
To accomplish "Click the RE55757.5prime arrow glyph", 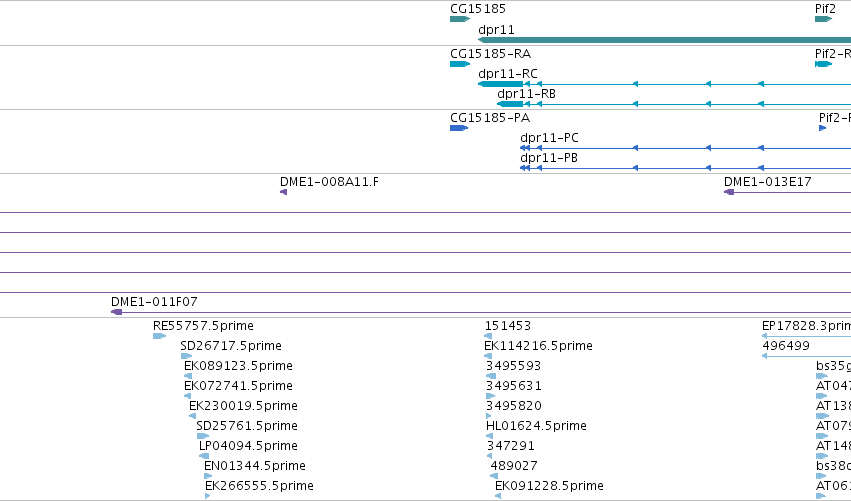I will click(x=159, y=336).
